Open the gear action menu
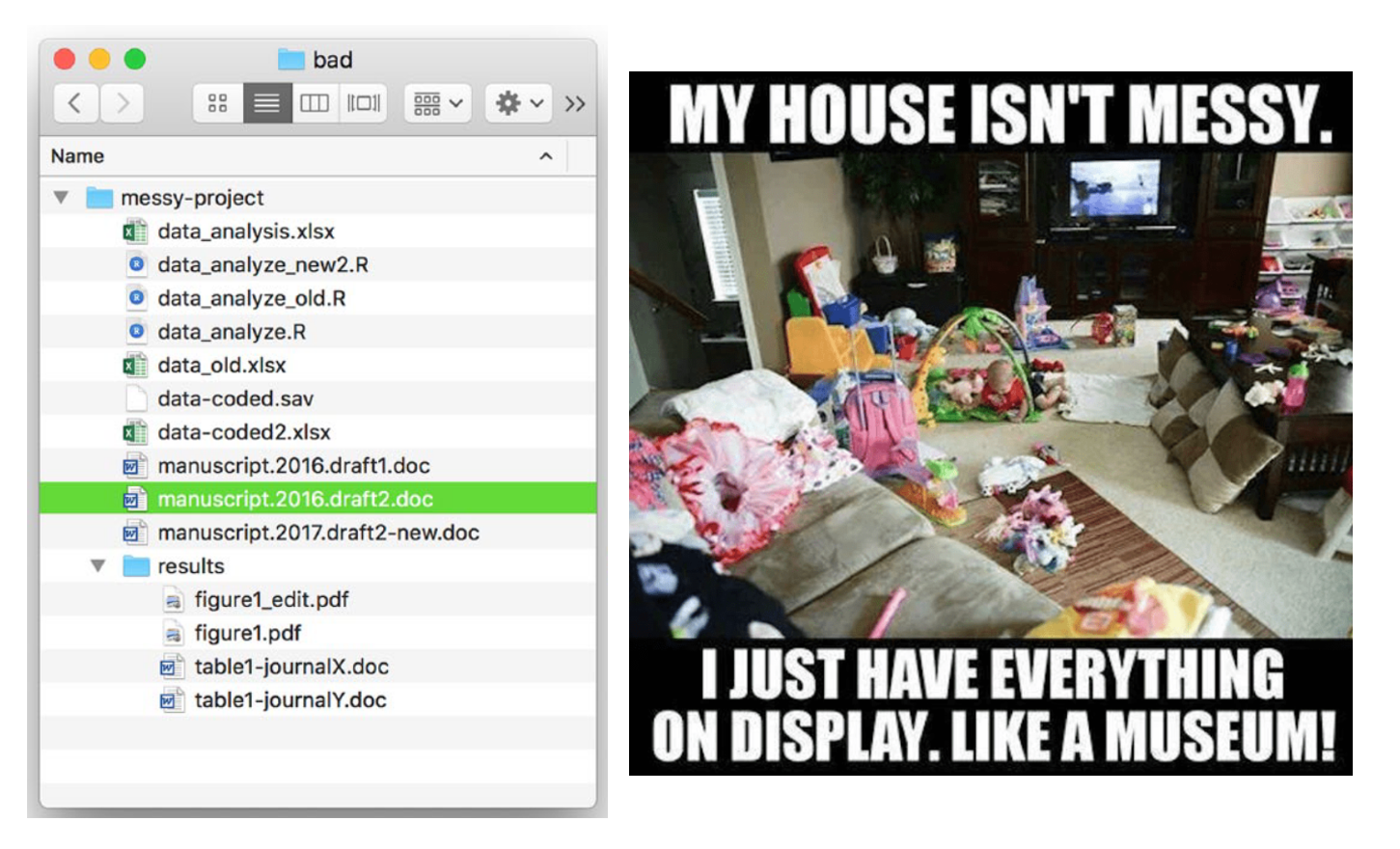The height and width of the screenshot is (849, 1400). [x=519, y=103]
